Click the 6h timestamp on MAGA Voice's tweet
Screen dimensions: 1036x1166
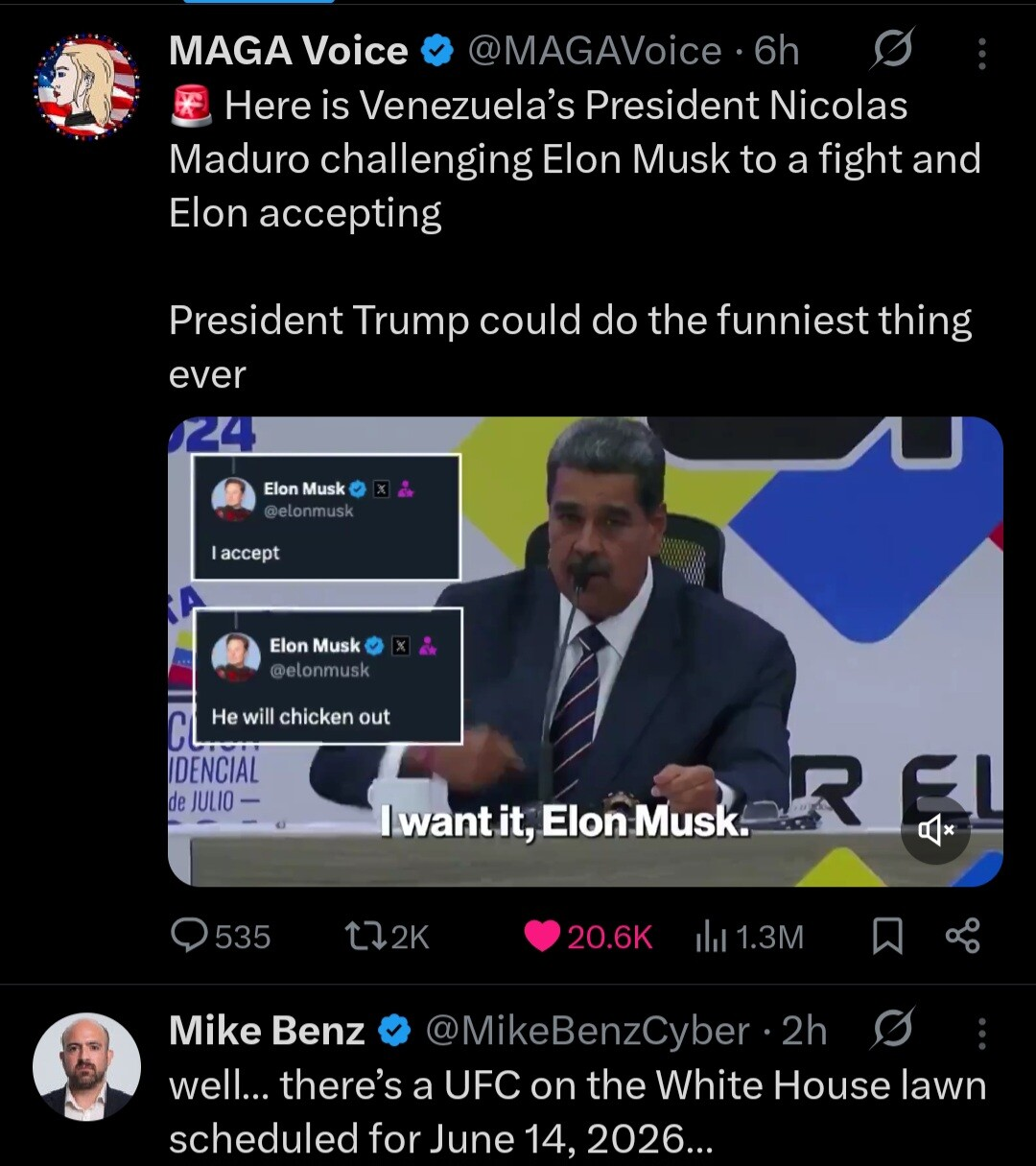[781, 51]
